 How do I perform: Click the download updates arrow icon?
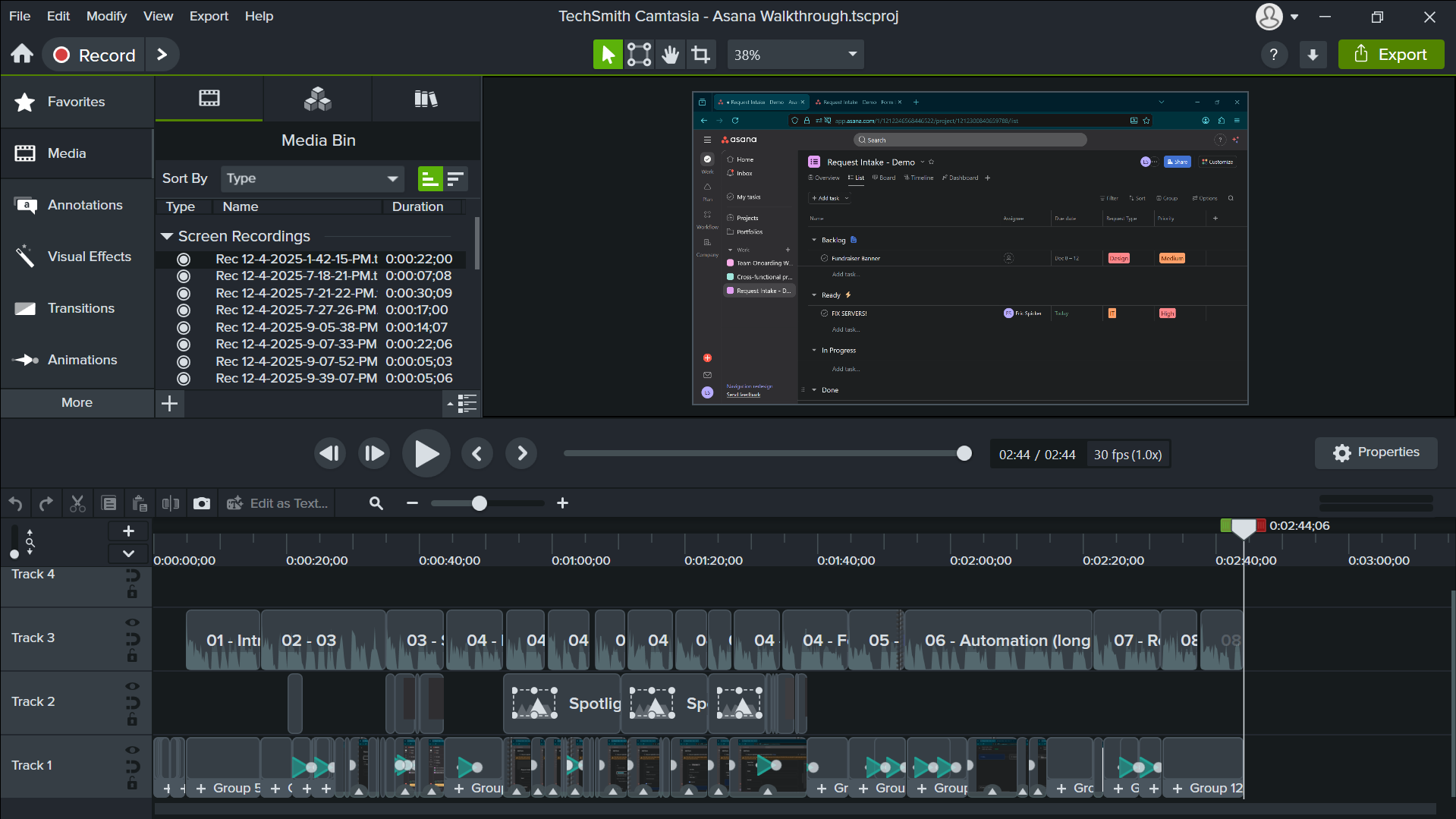(x=1313, y=55)
